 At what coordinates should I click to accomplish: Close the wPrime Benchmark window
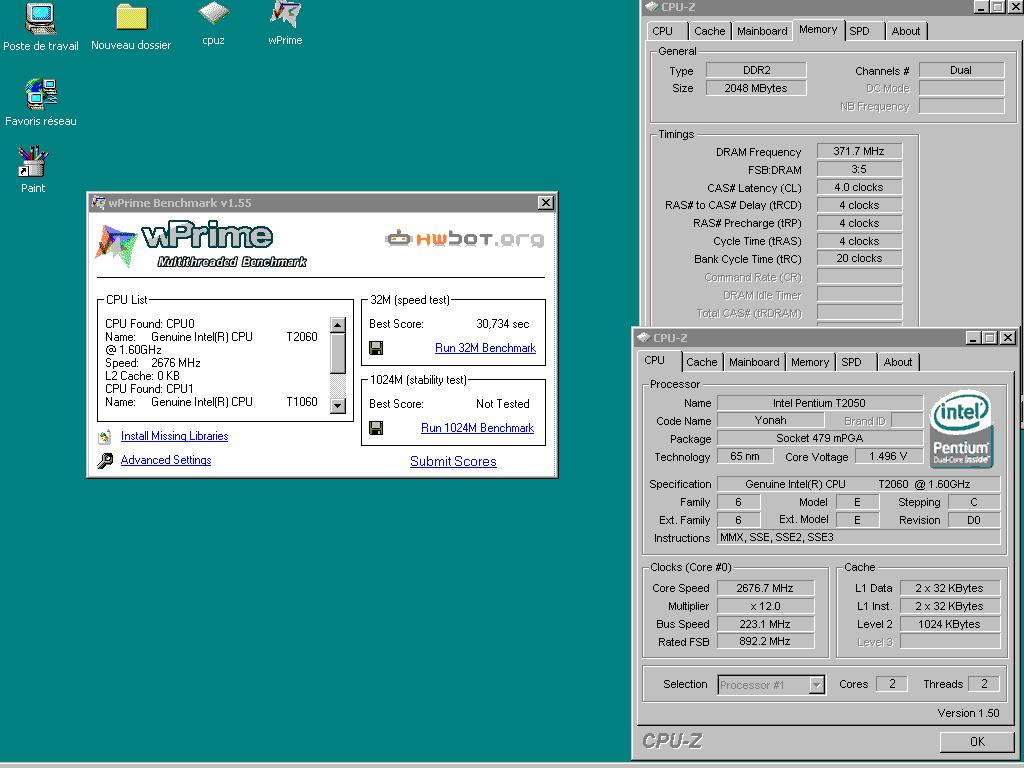pyautogui.click(x=546, y=202)
